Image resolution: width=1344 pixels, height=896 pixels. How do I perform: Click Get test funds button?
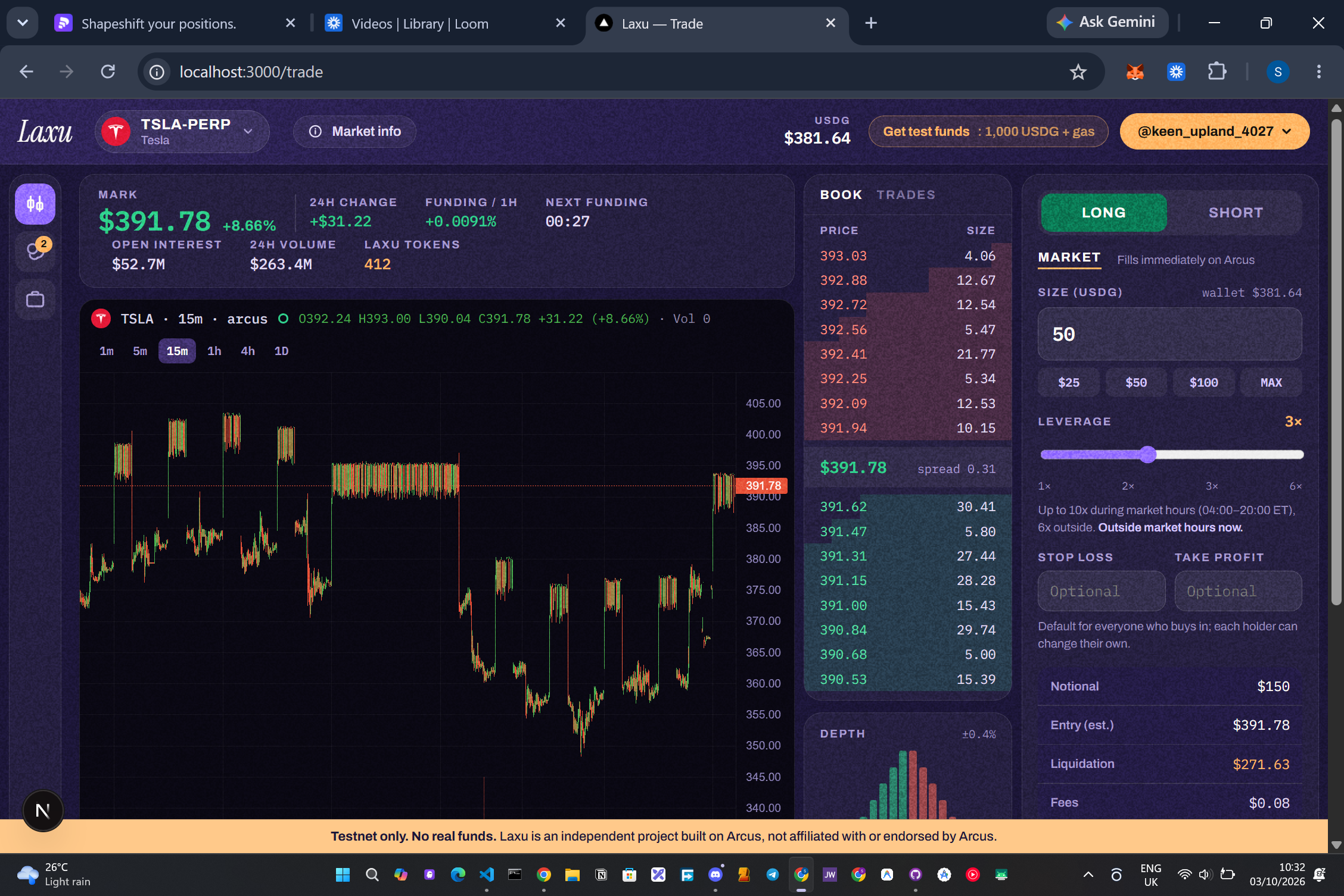coord(988,131)
